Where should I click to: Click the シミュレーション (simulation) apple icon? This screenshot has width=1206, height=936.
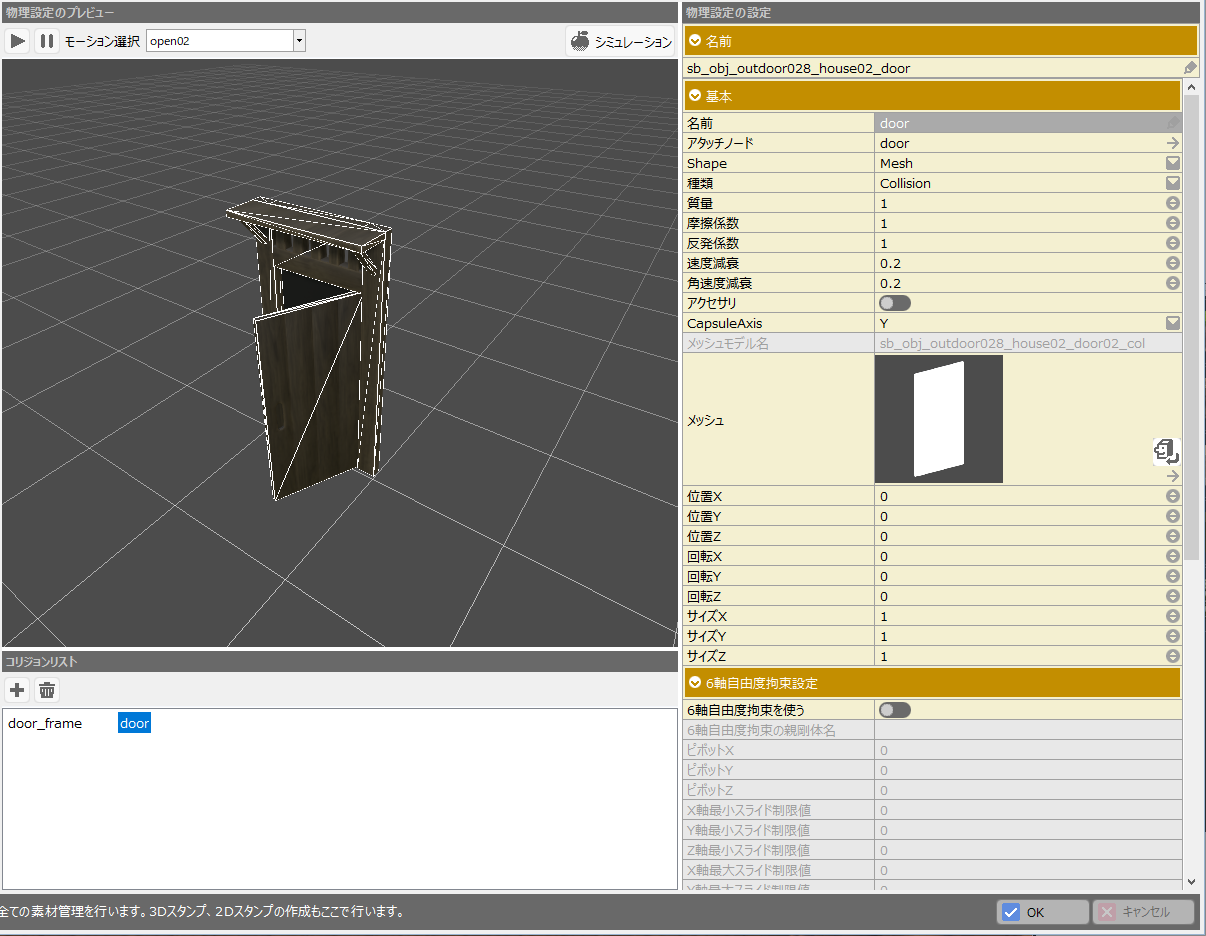tap(580, 41)
